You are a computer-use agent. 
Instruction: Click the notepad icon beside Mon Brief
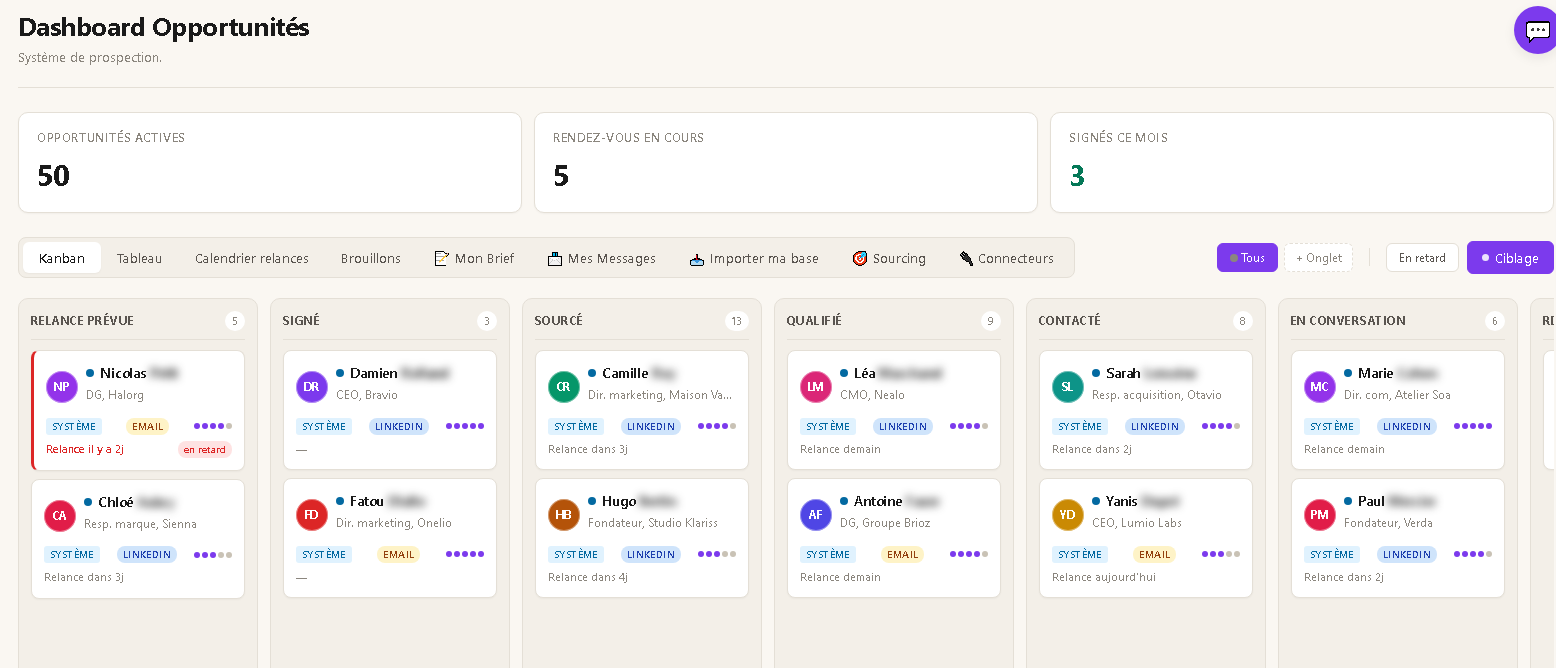click(x=442, y=258)
